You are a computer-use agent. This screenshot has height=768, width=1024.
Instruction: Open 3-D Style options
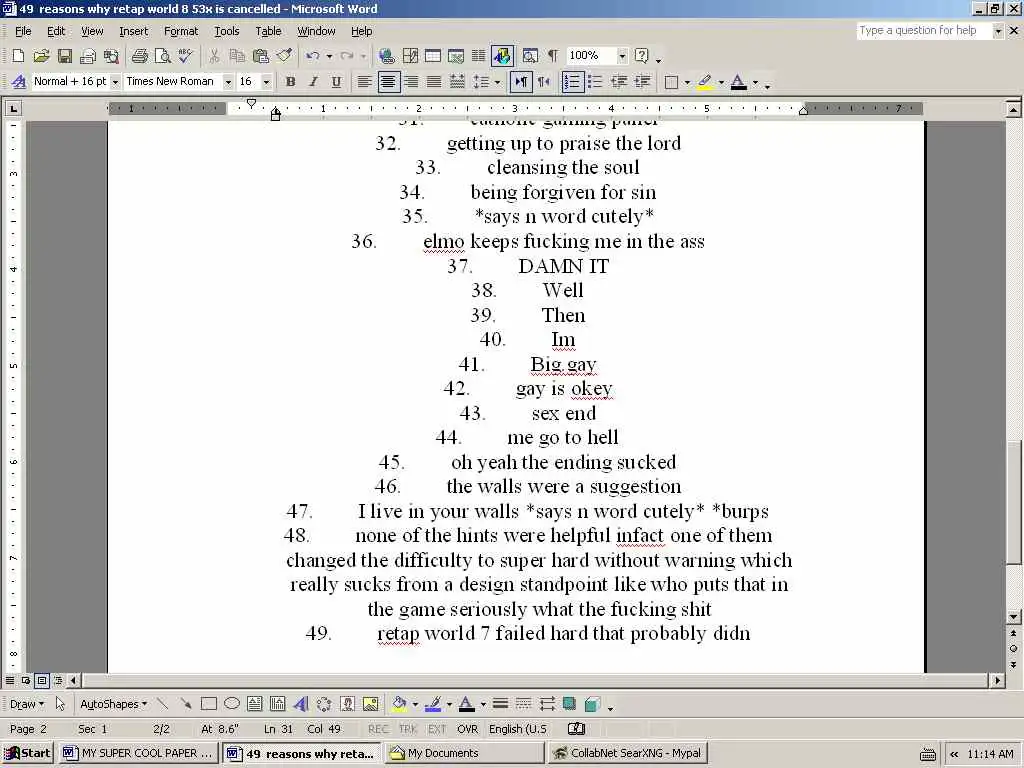click(592, 703)
